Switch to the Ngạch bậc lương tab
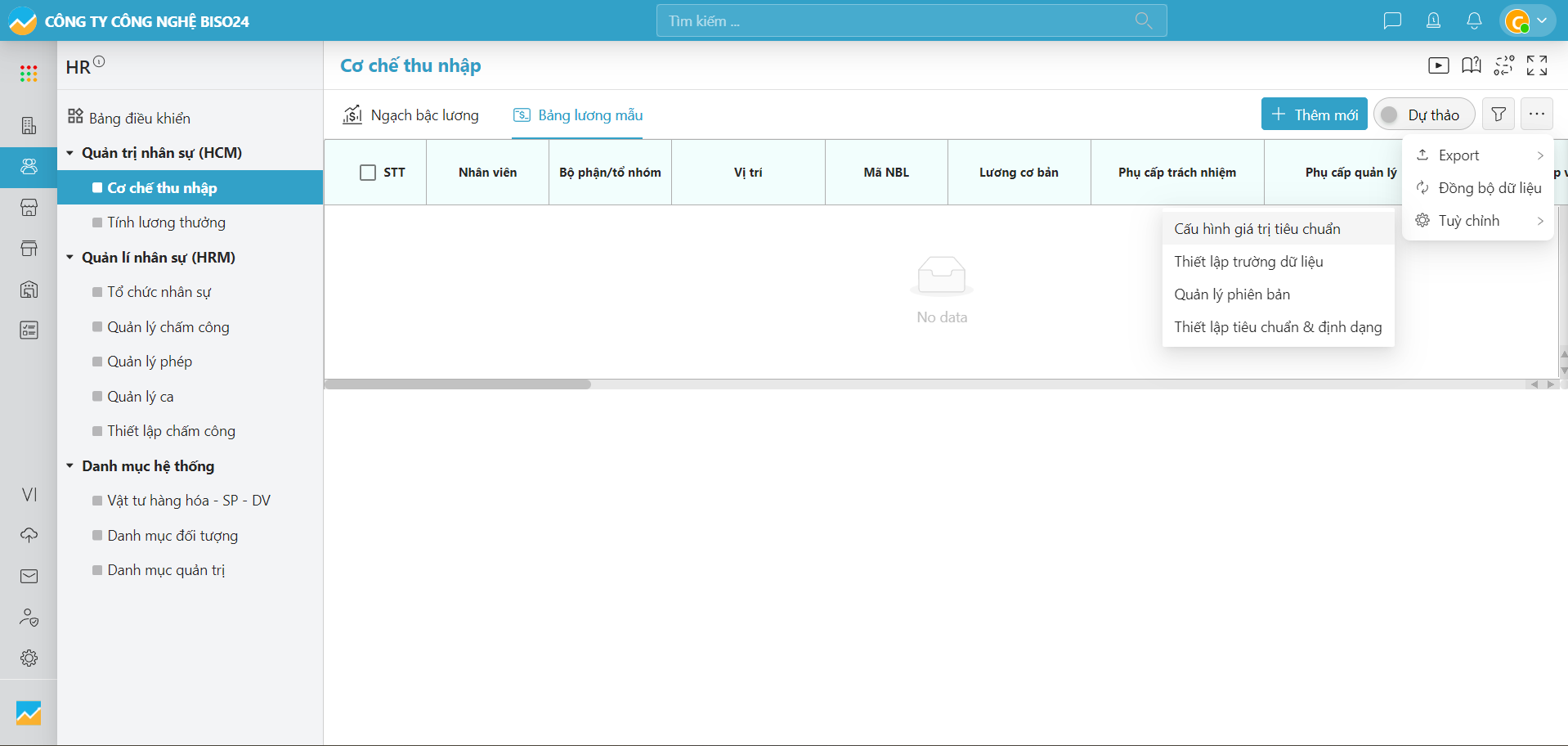 pos(411,115)
